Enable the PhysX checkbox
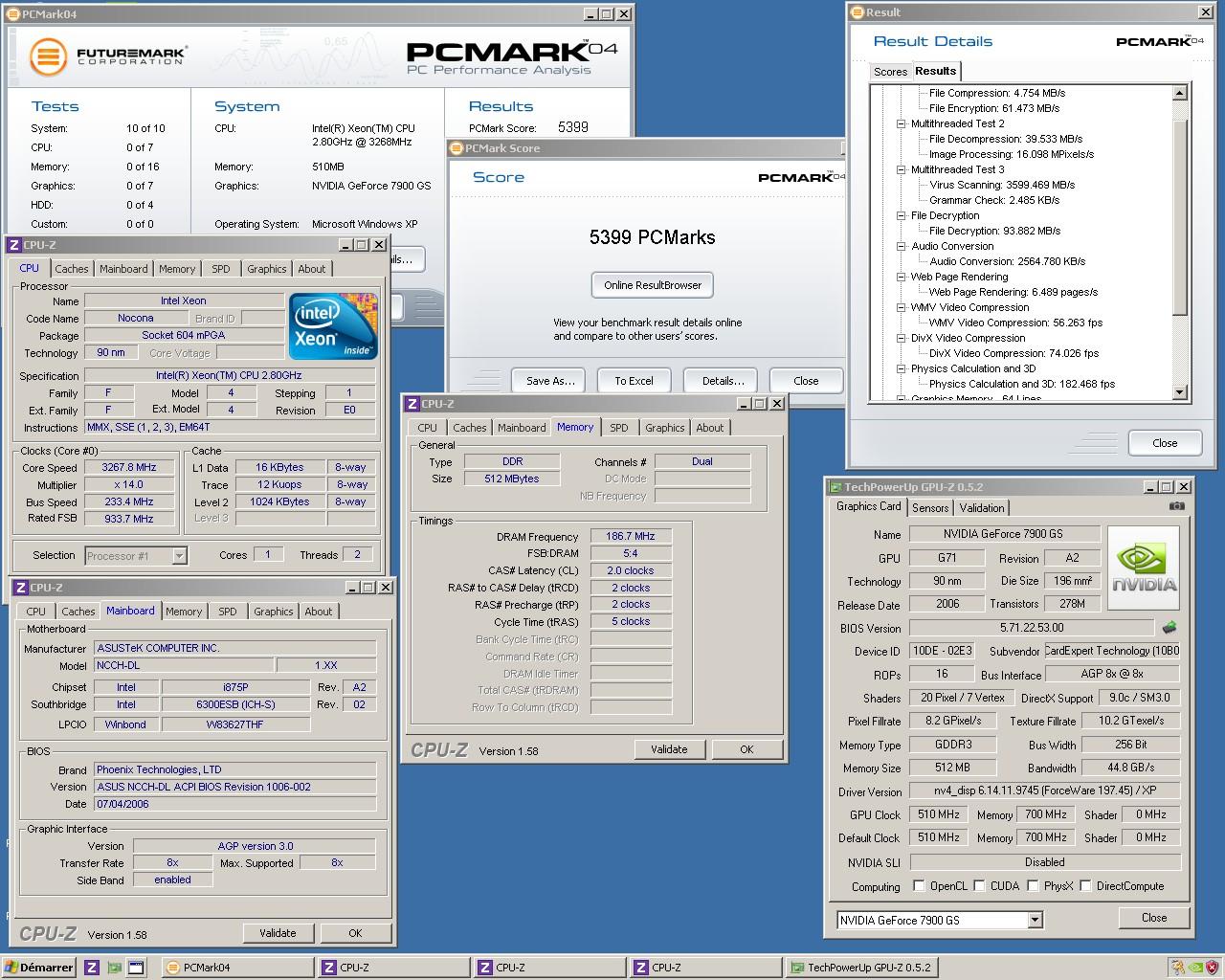This screenshot has height=980, width=1225. pos(1033,885)
